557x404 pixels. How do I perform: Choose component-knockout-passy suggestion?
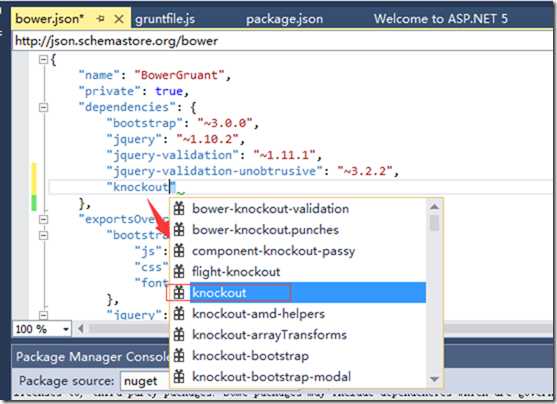[x=274, y=251]
